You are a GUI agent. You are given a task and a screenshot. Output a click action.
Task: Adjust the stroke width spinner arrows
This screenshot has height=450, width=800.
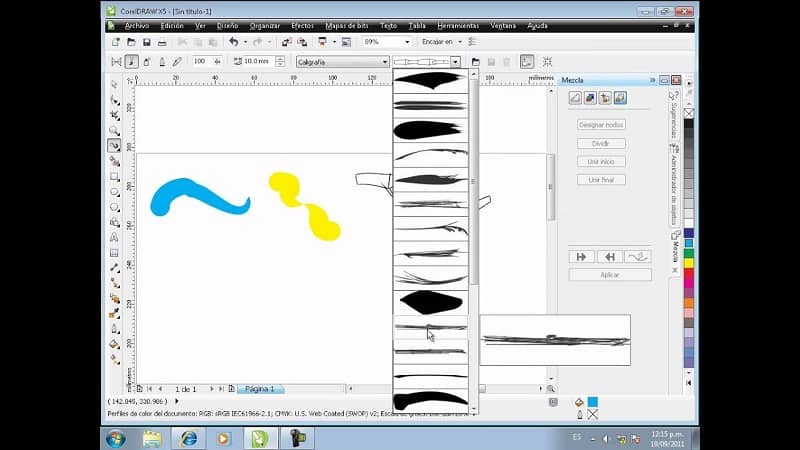[x=280, y=62]
